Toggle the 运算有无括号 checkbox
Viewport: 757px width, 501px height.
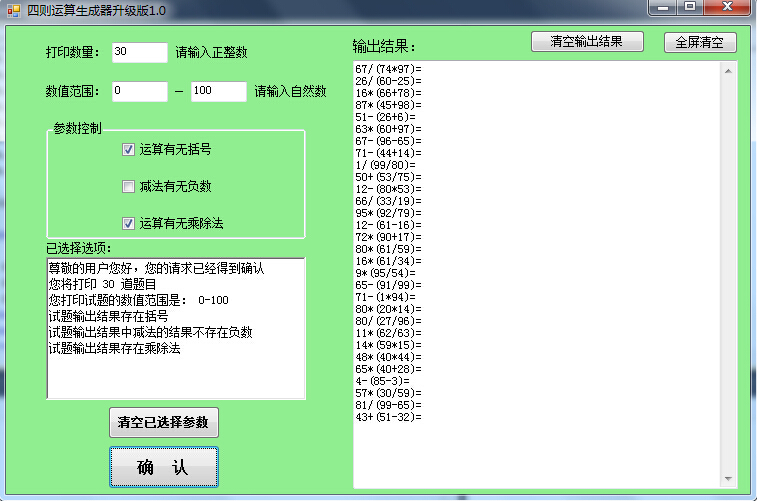(x=128, y=150)
